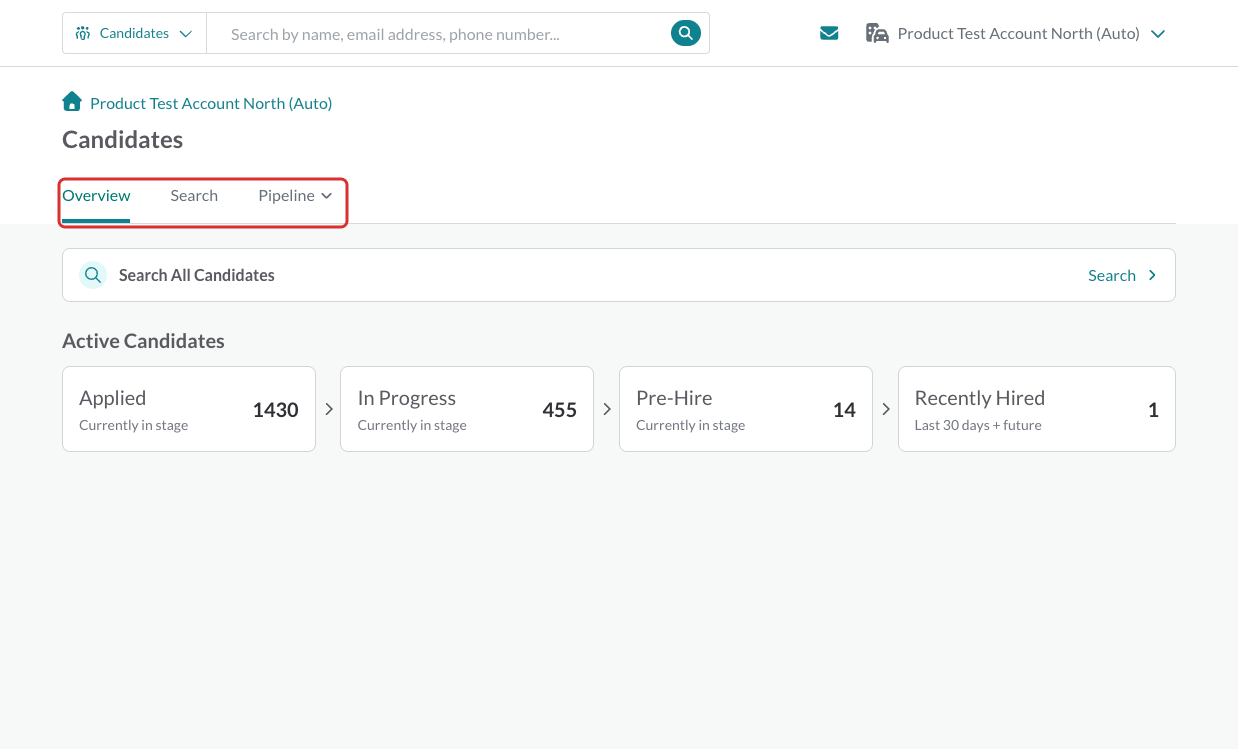Click the 14 pre-hire count
The height and width of the screenshot is (749, 1238).
844,410
